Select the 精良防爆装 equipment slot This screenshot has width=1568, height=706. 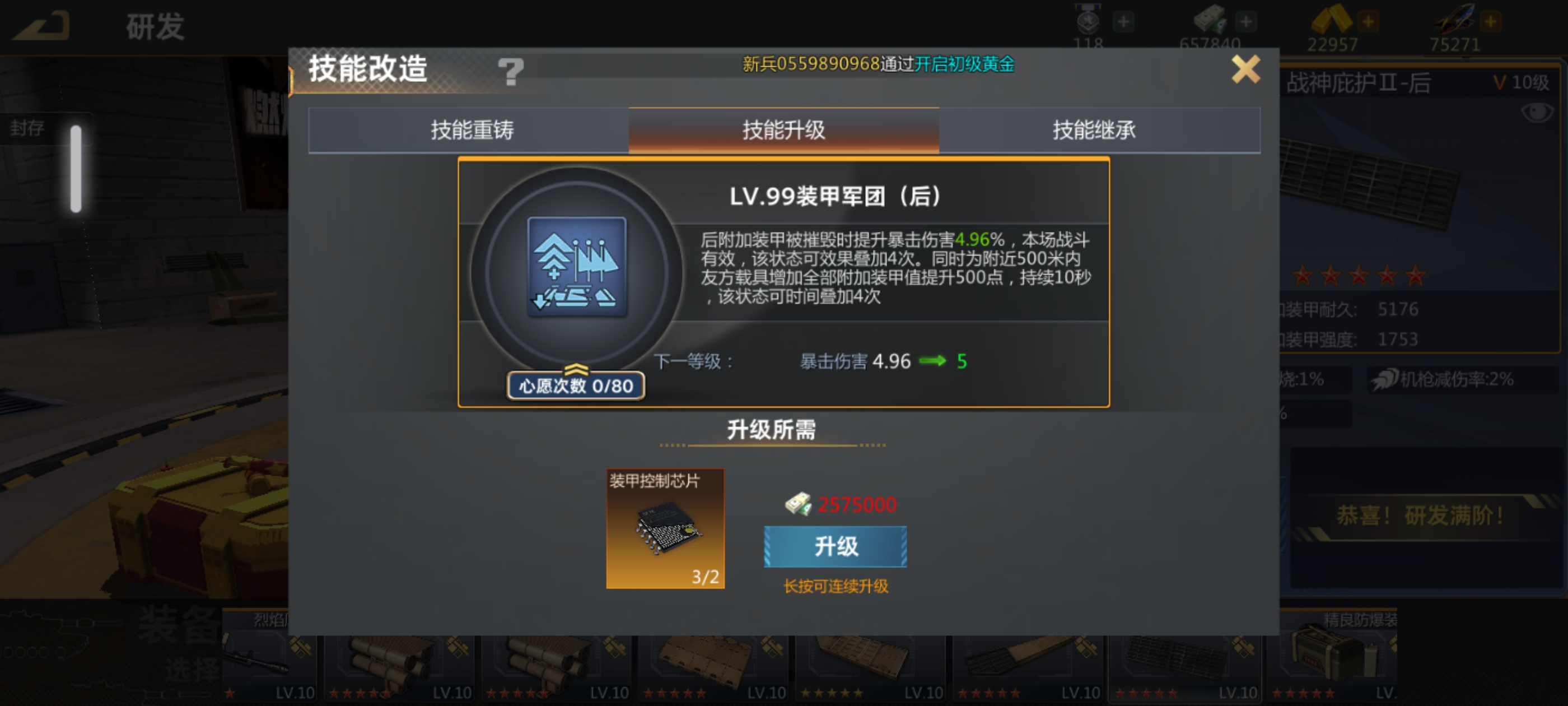pyautogui.click(x=1333, y=656)
